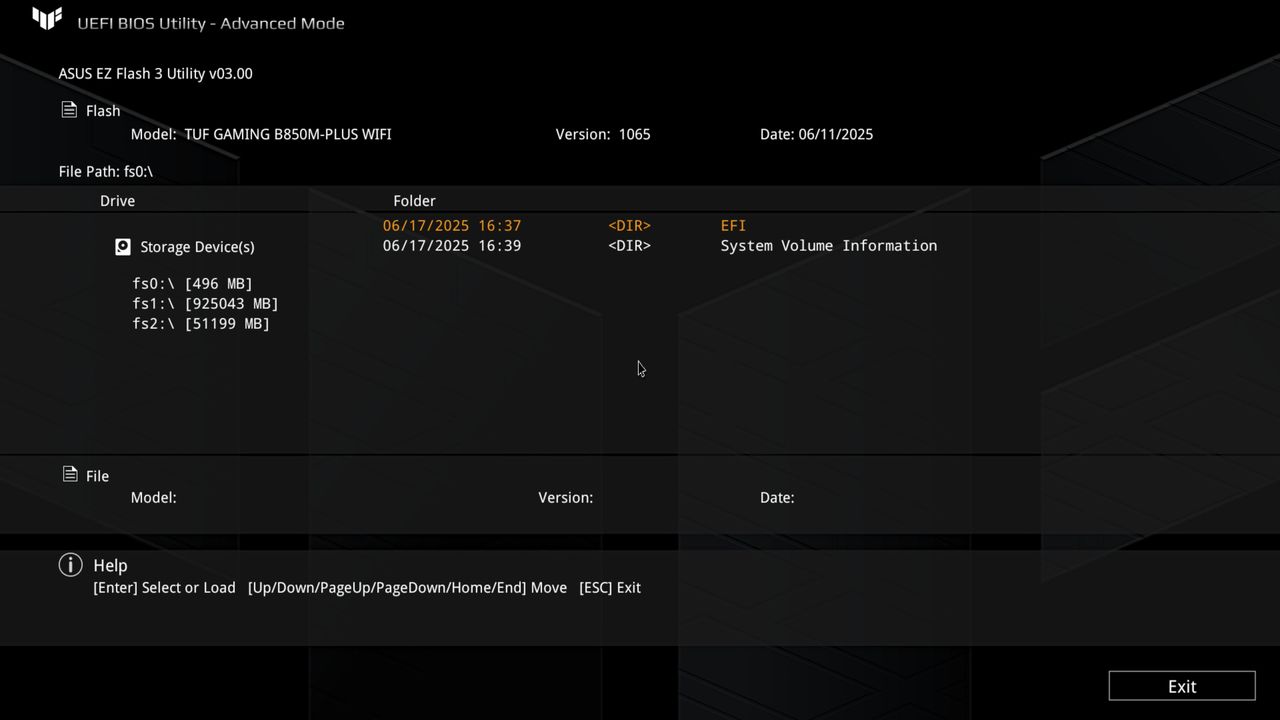This screenshot has width=1280, height=720.
Task: Click the ASUS TUF logo icon
Action: click(x=46, y=18)
